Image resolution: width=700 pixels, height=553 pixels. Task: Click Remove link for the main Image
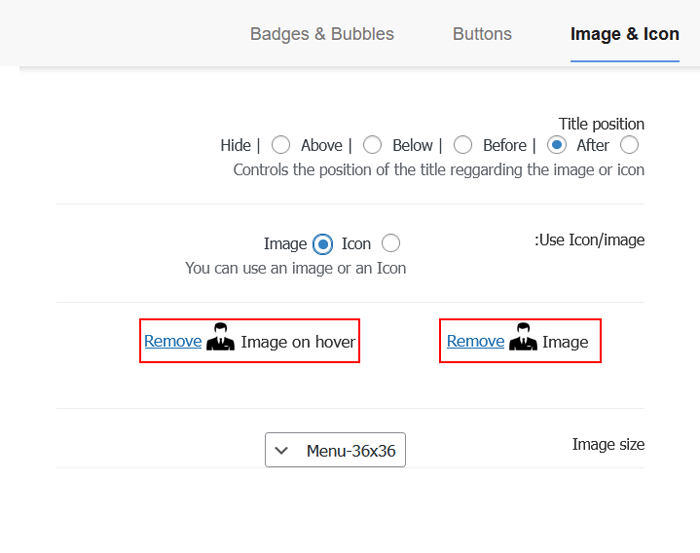[475, 341]
